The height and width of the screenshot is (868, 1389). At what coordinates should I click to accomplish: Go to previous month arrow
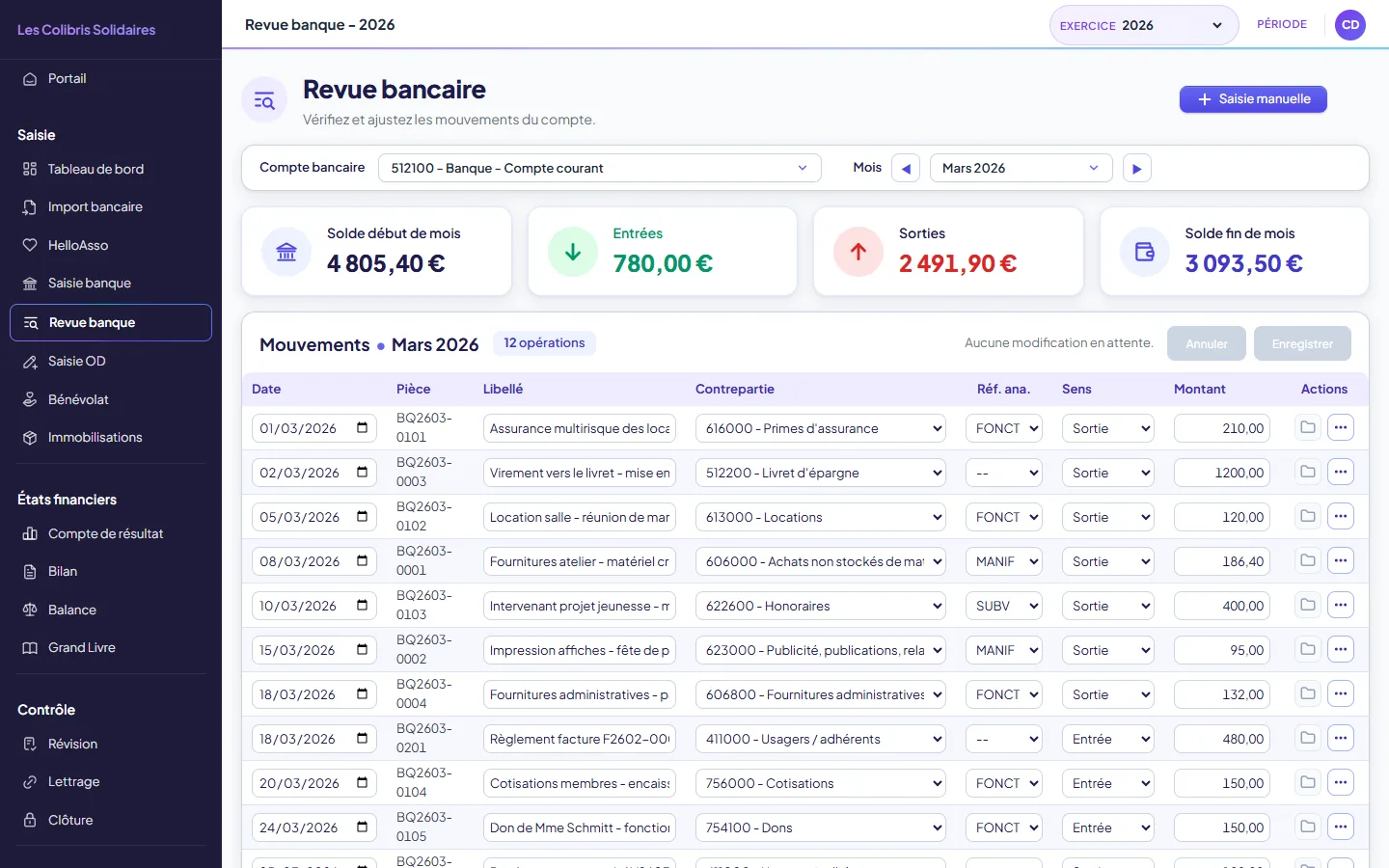point(906,169)
